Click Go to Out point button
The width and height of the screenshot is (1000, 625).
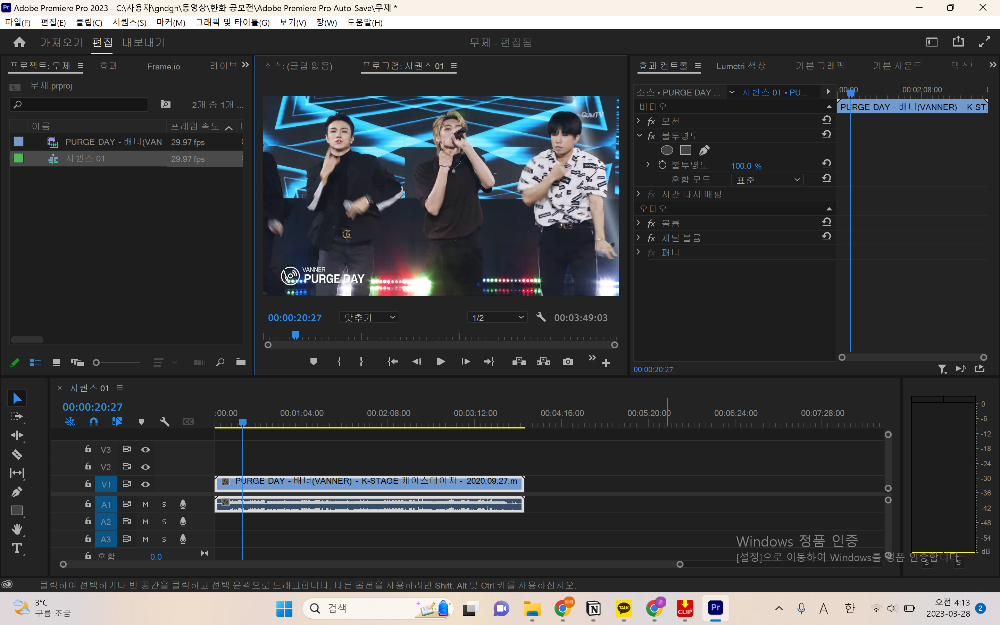click(489, 362)
